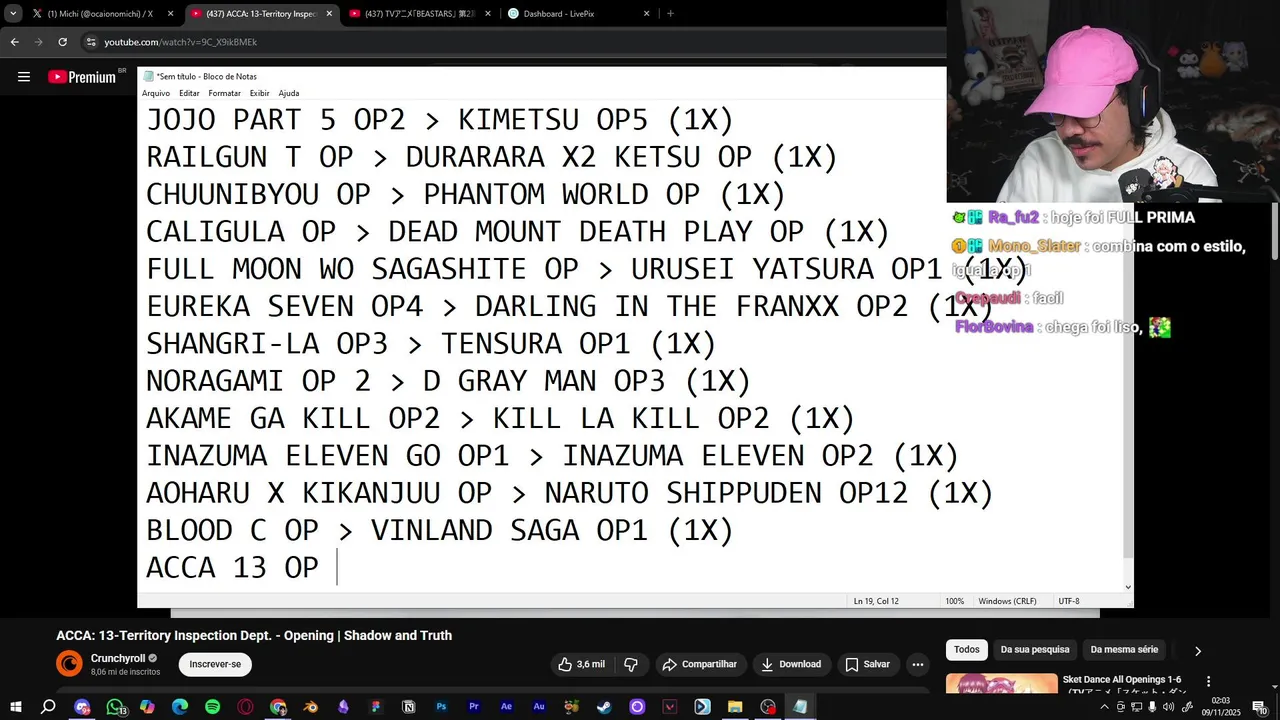
Task: Click Notepad vertical scrollbar down arrow
Action: pyautogui.click(x=1128, y=588)
